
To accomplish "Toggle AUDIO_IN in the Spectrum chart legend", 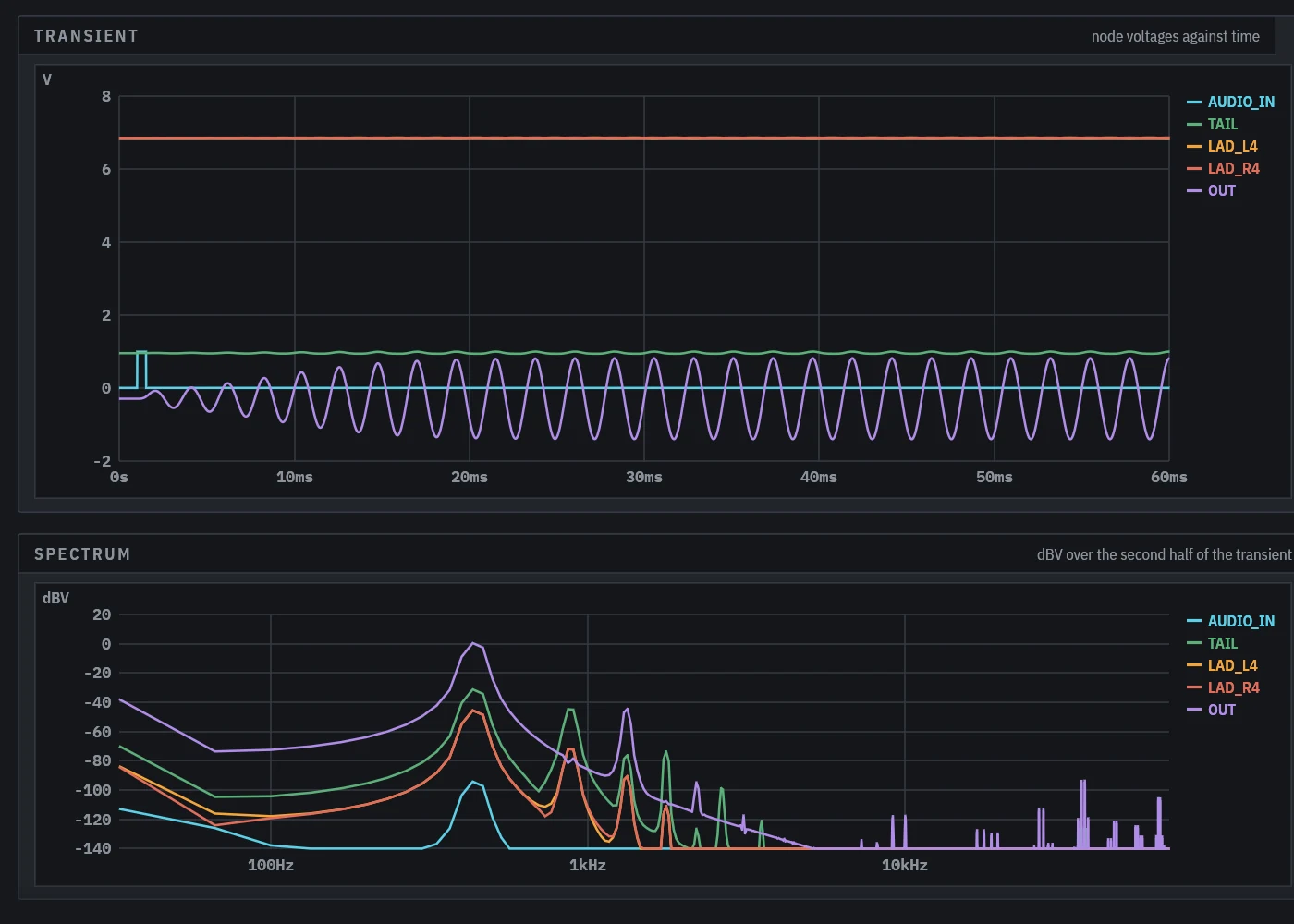I will (1230, 621).
